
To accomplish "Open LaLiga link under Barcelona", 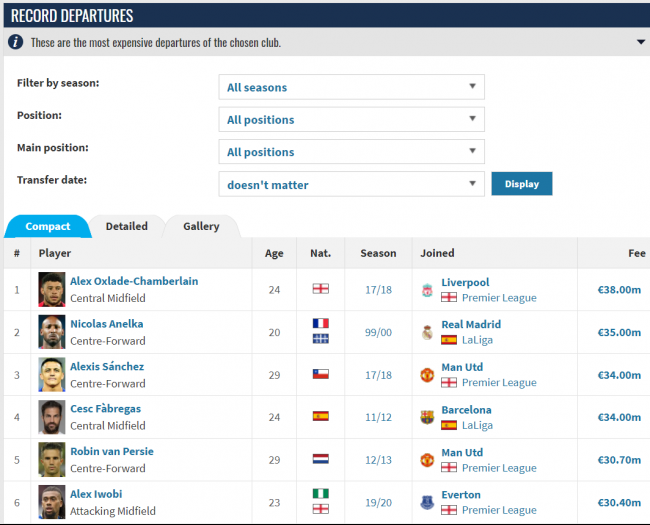I will (477, 425).
